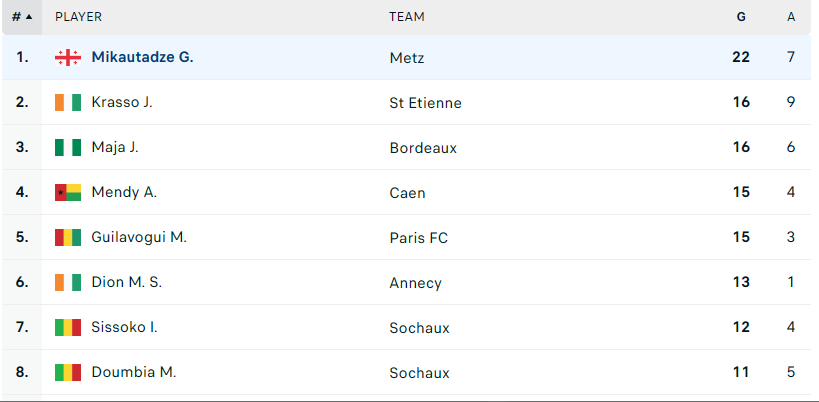Click the Mali flag beside Doumbia M.
819x402 pixels.
coord(68,372)
